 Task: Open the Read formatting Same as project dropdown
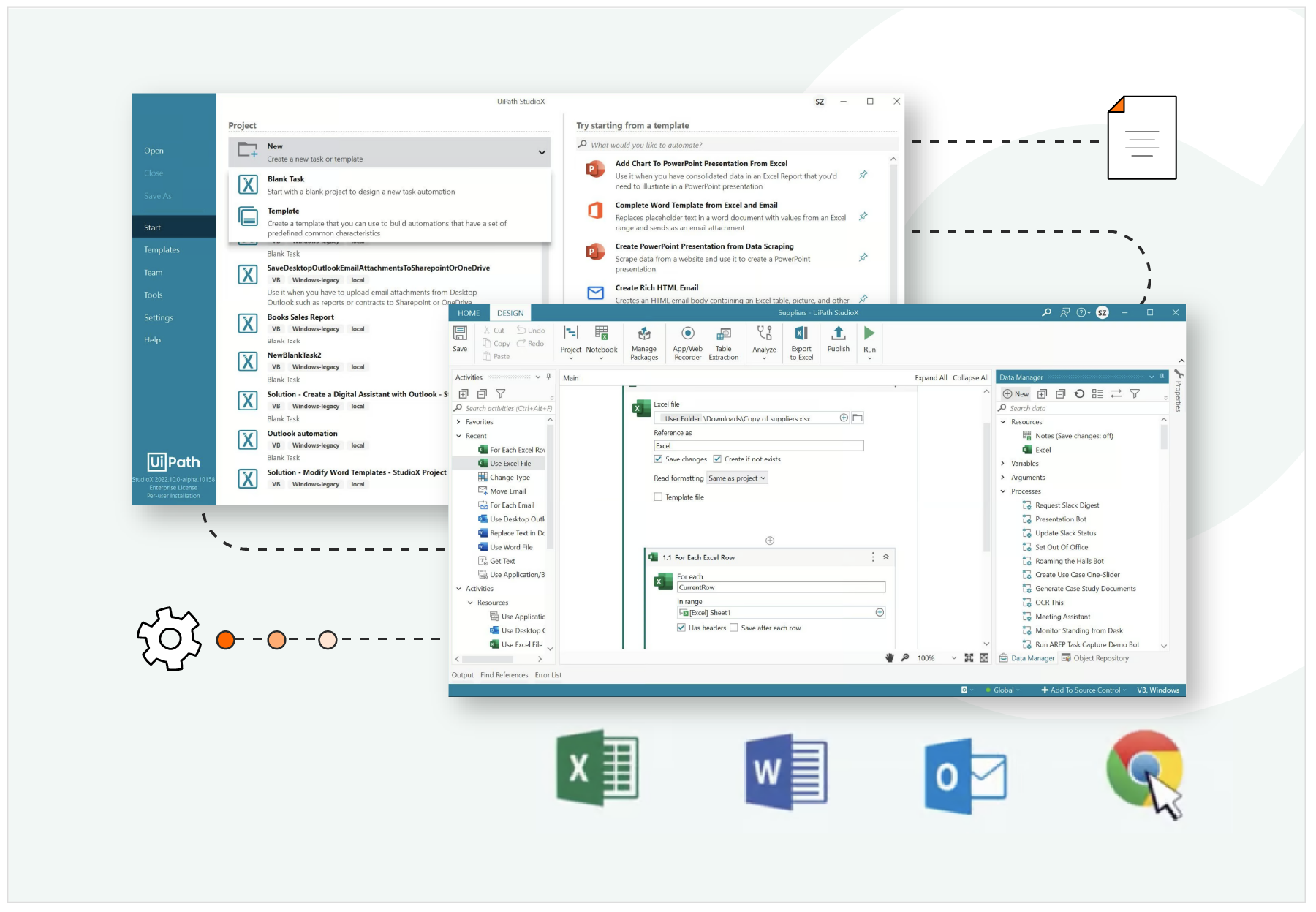point(737,478)
